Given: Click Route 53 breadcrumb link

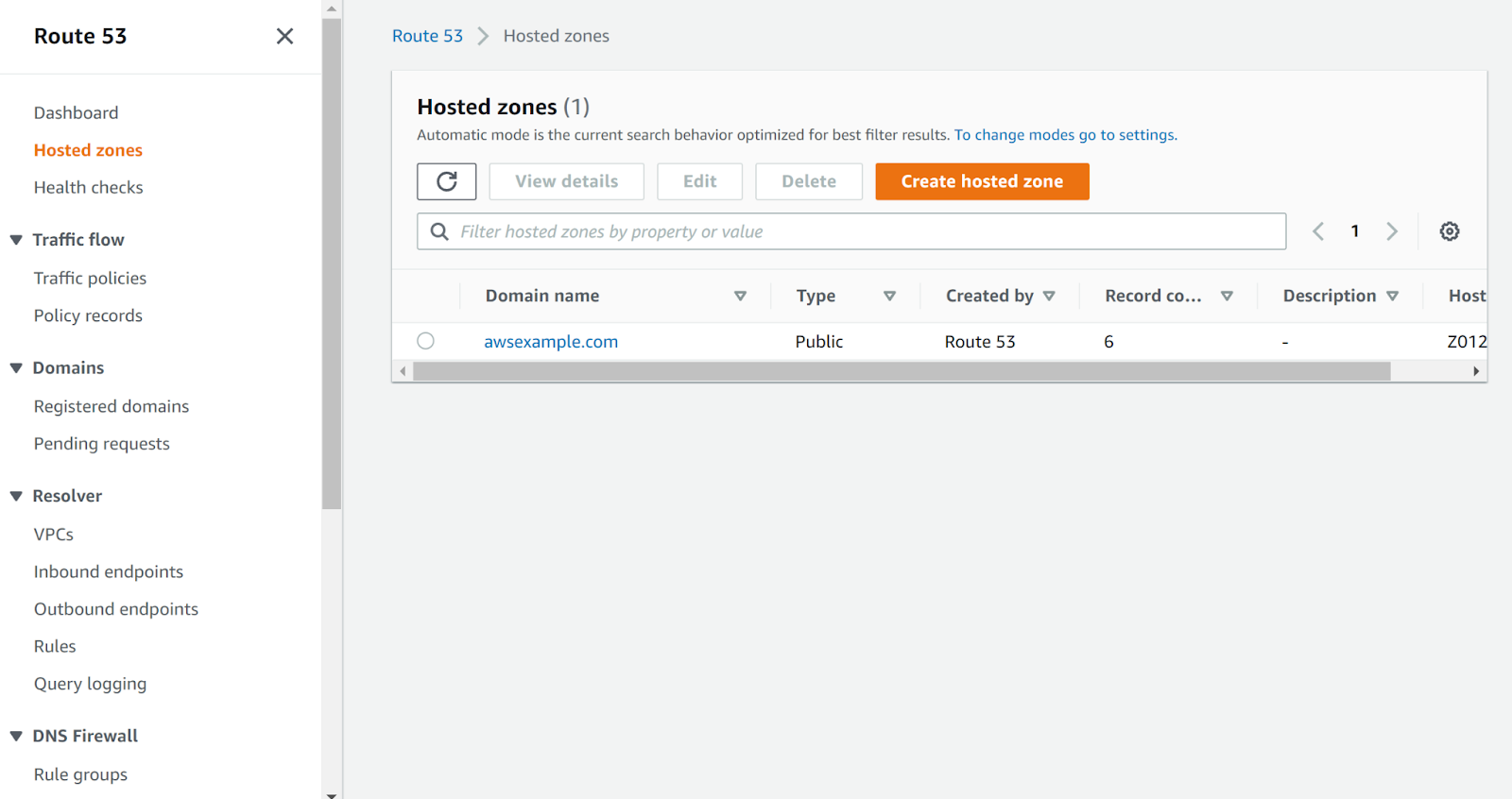Looking at the screenshot, I should [427, 36].
